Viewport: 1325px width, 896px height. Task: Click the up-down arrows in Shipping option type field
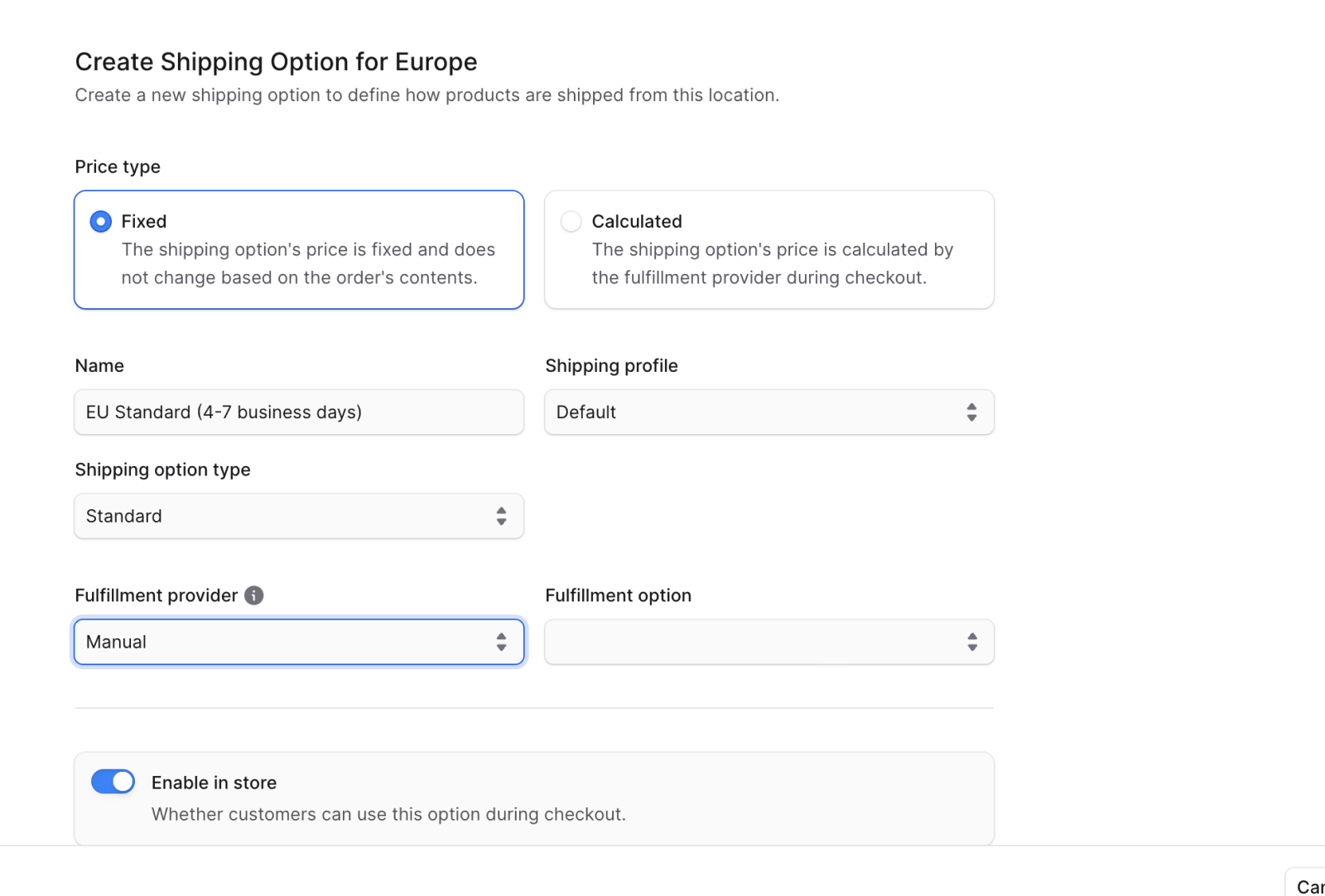point(501,517)
